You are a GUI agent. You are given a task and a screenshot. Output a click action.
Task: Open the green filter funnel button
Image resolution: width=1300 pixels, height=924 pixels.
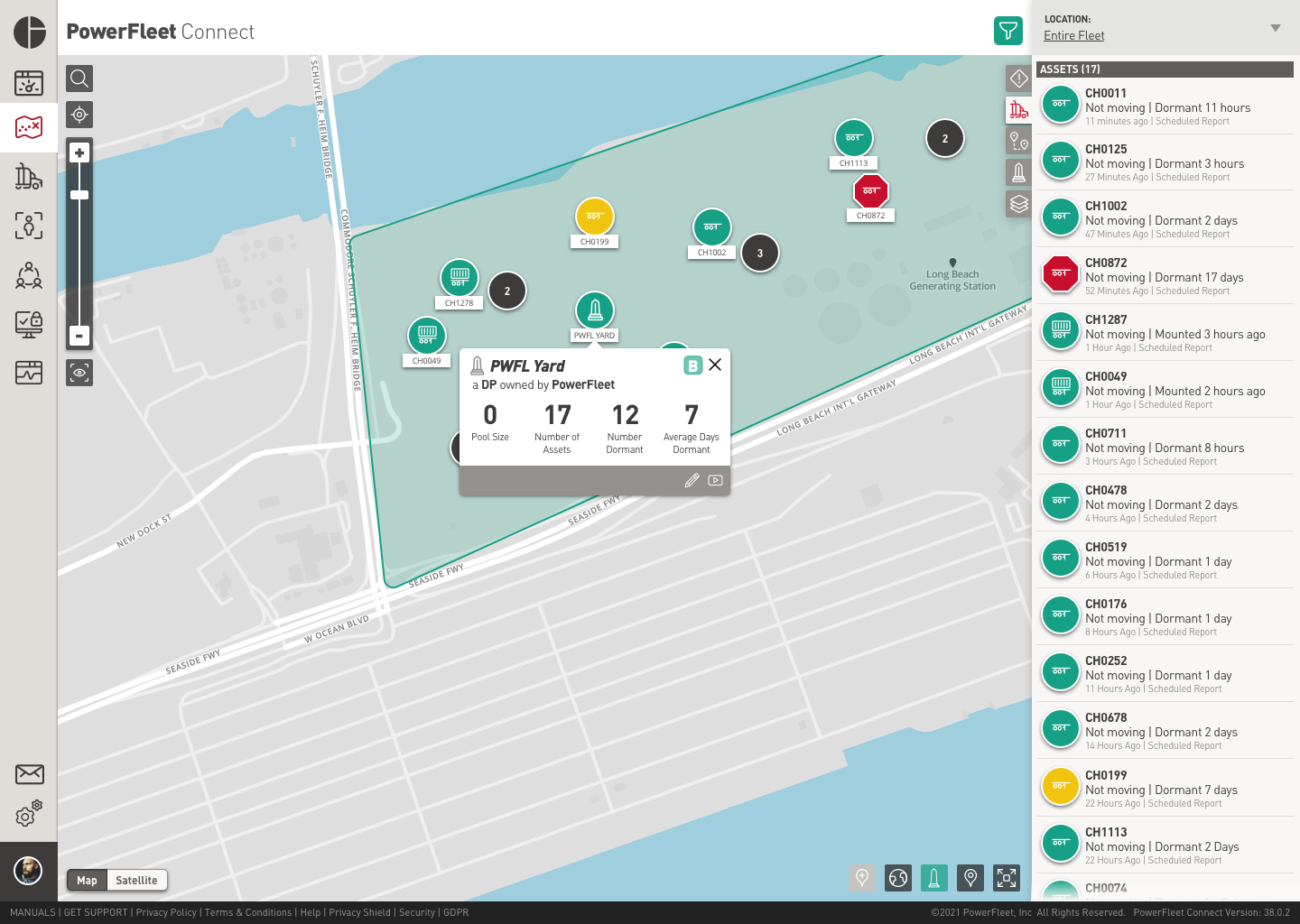(x=1008, y=31)
